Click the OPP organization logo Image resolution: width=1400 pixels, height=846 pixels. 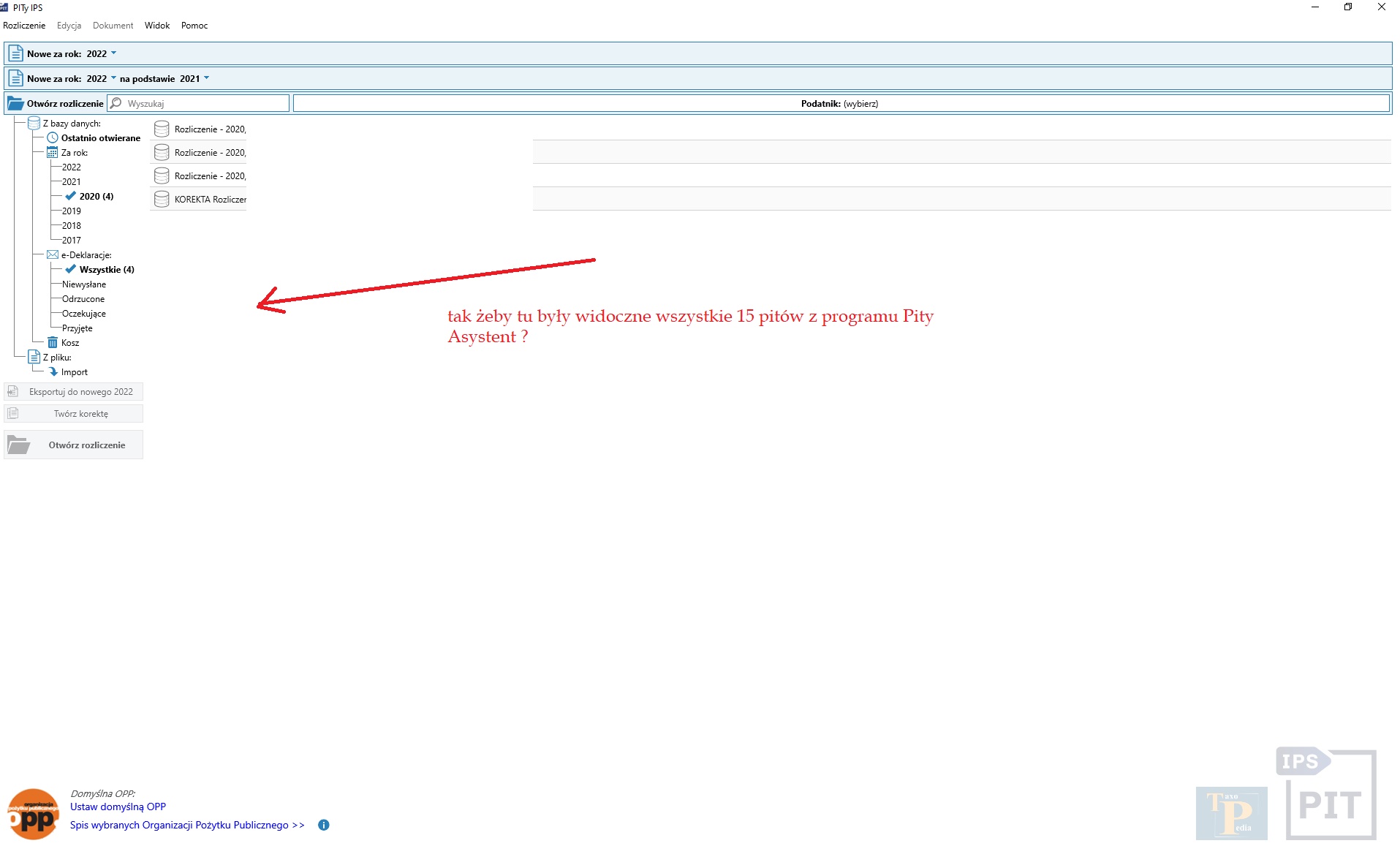pos(33,814)
